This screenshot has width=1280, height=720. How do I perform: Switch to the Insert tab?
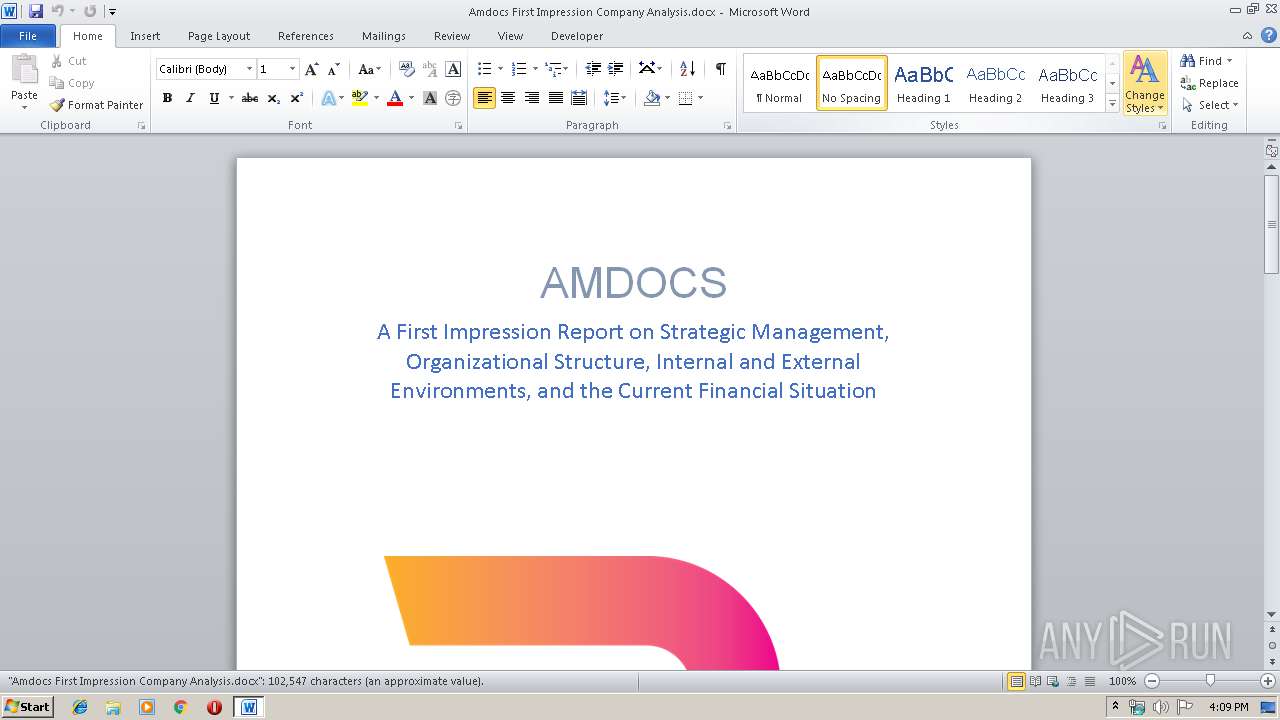[145, 36]
